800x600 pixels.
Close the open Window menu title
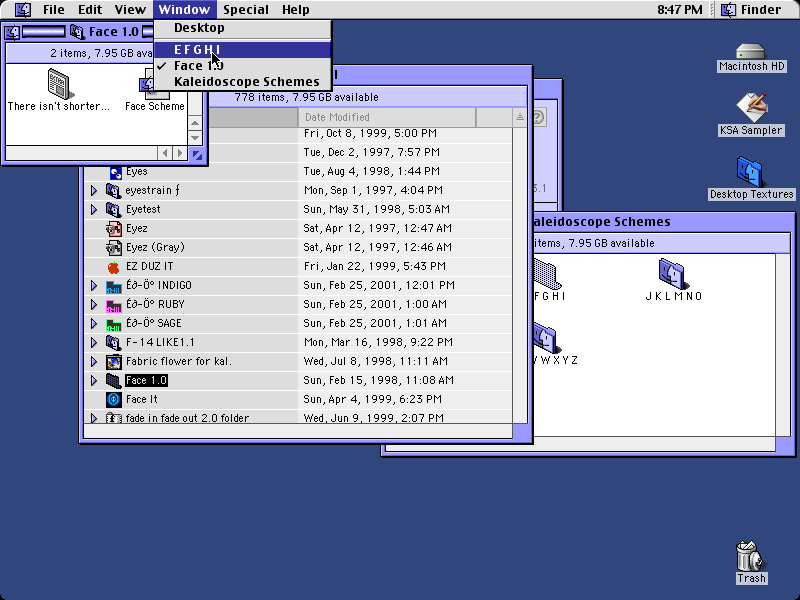pos(184,10)
